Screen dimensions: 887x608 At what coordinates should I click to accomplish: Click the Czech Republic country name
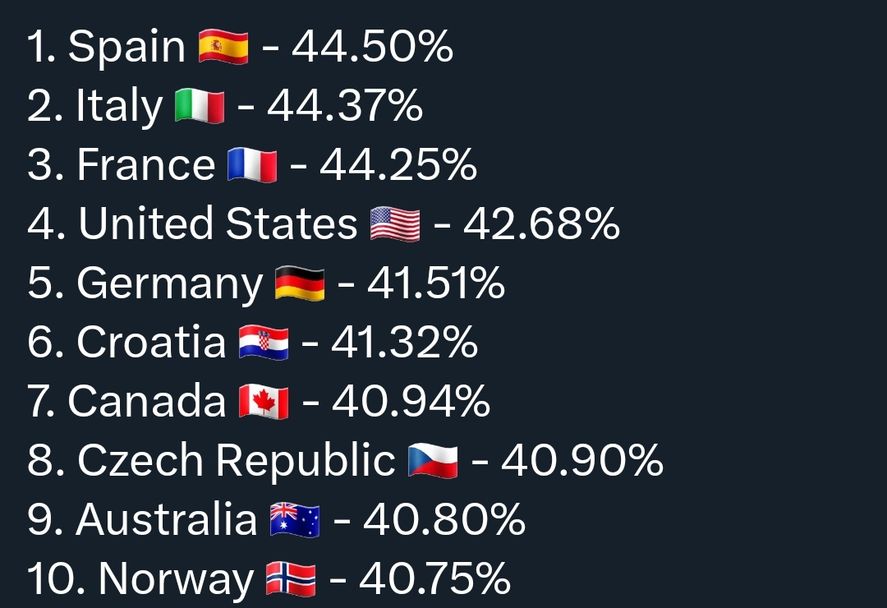click(236, 461)
